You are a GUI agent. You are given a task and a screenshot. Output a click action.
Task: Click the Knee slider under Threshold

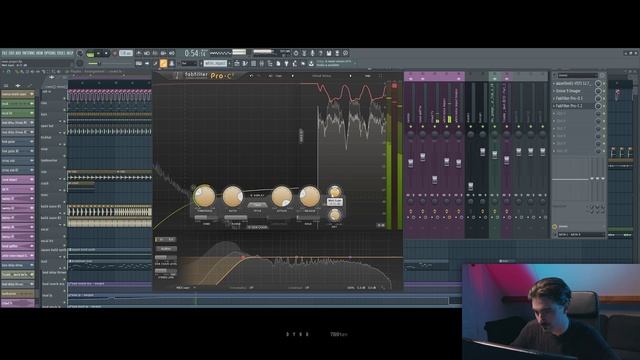[207, 218]
